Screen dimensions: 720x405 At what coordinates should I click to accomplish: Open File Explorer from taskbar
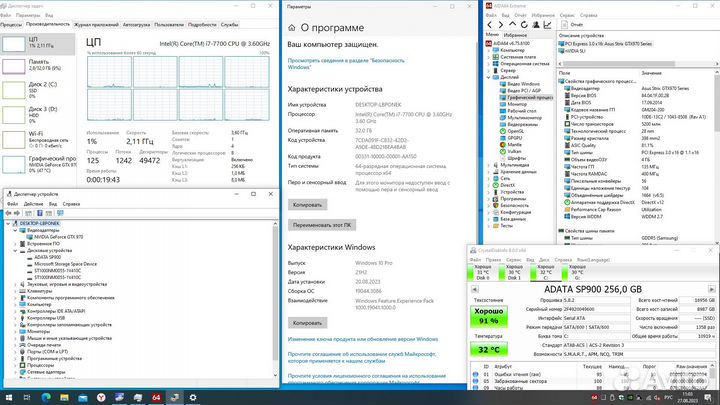pos(64,397)
